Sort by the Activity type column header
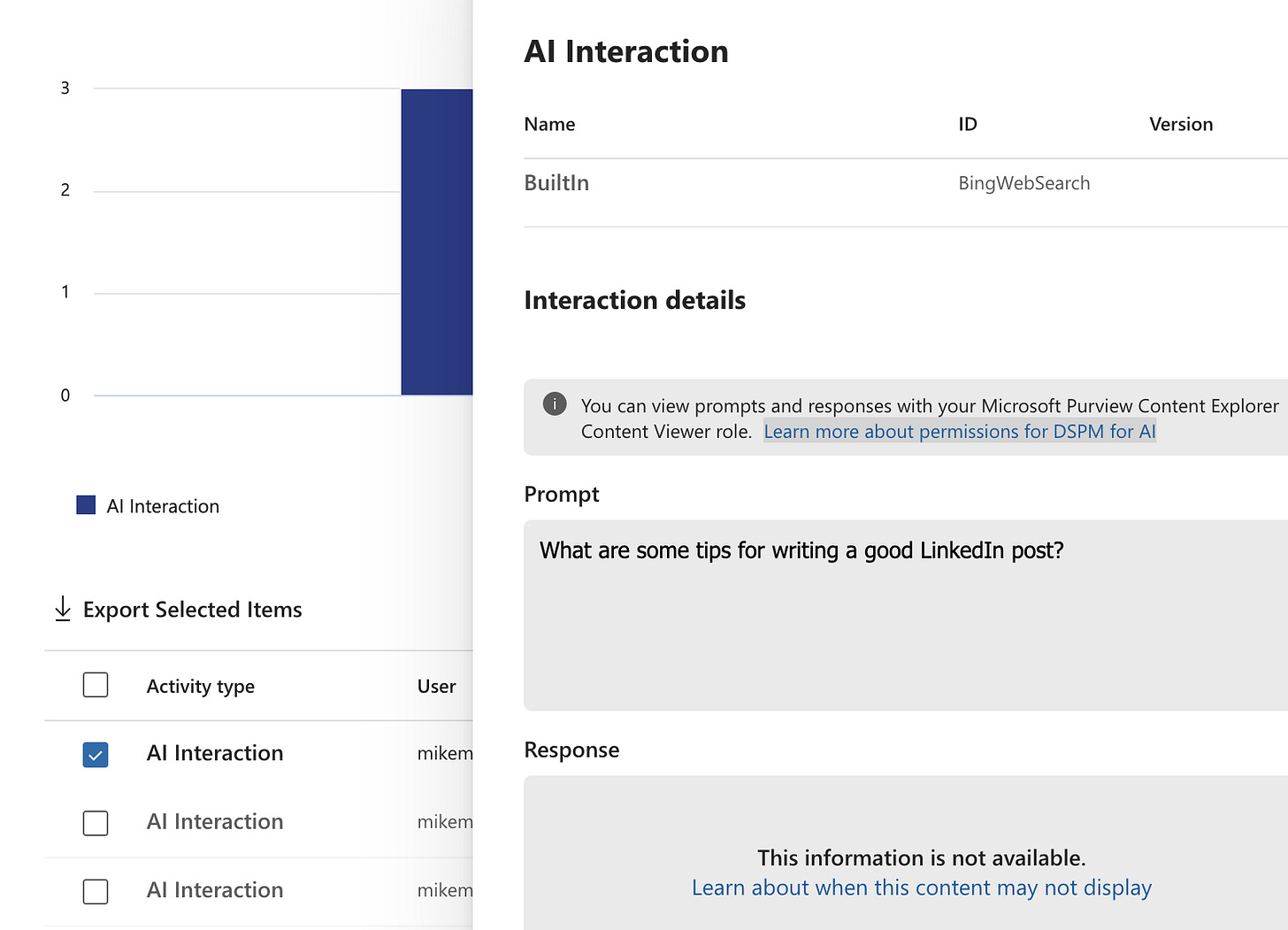 click(201, 687)
